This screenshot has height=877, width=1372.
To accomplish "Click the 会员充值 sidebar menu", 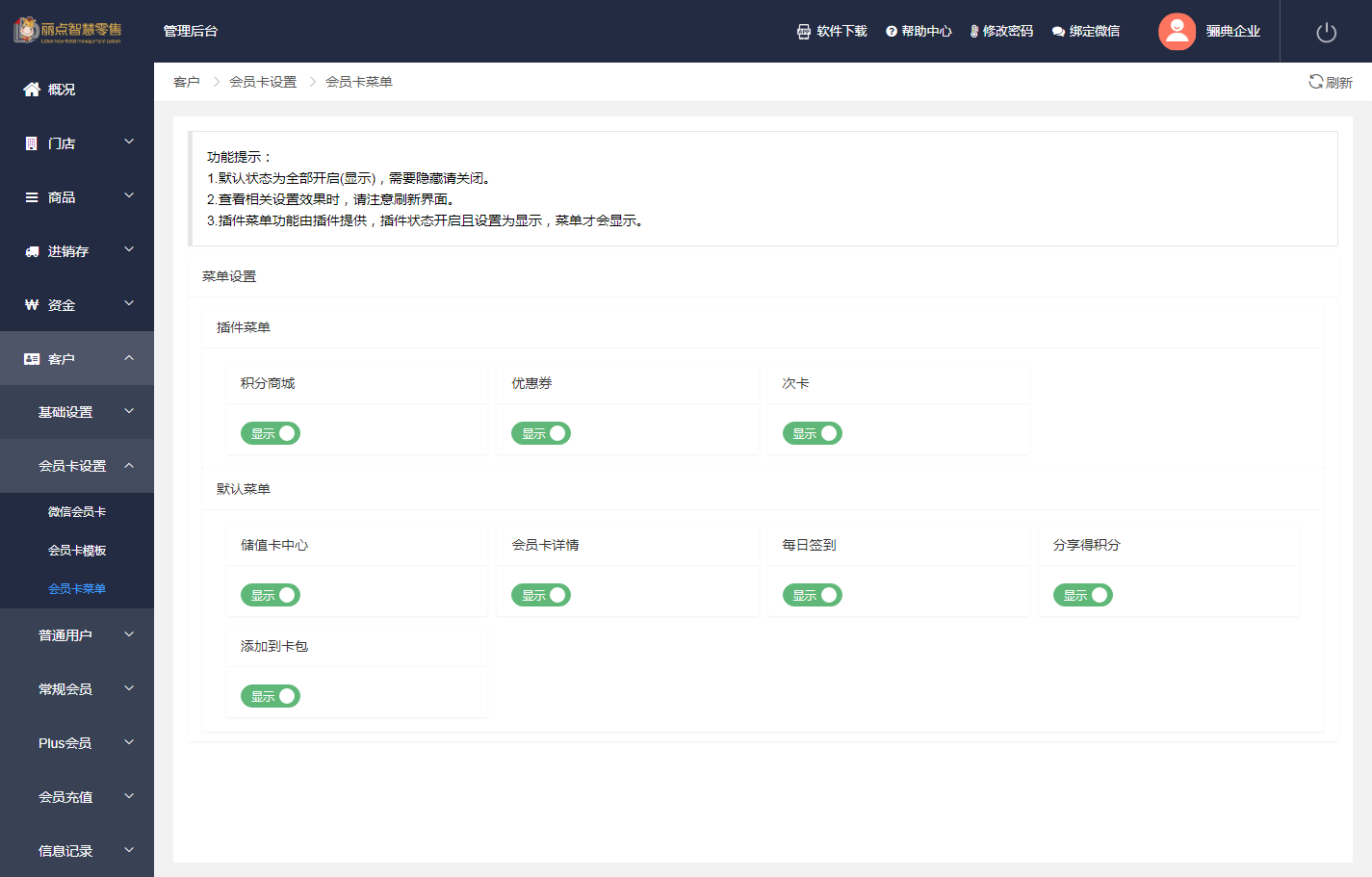I will (x=77, y=797).
